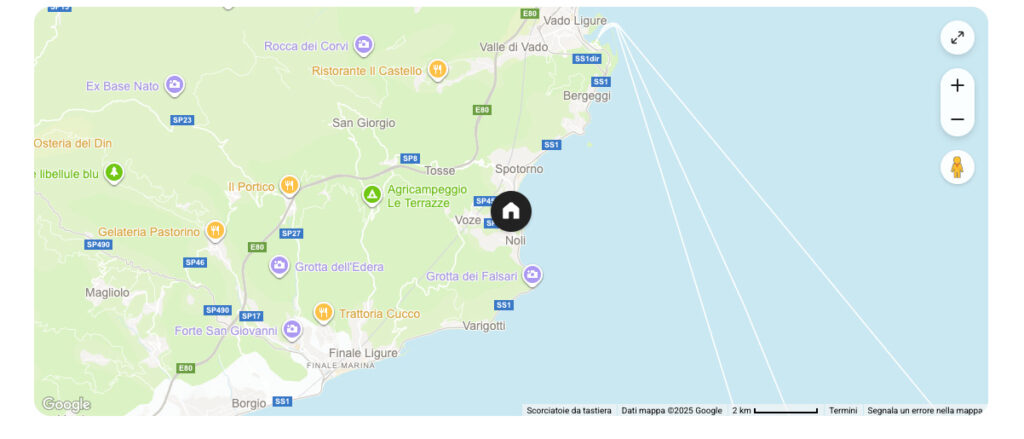
Task: Click the green libellule blu park marker
Action: click(114, 173)
